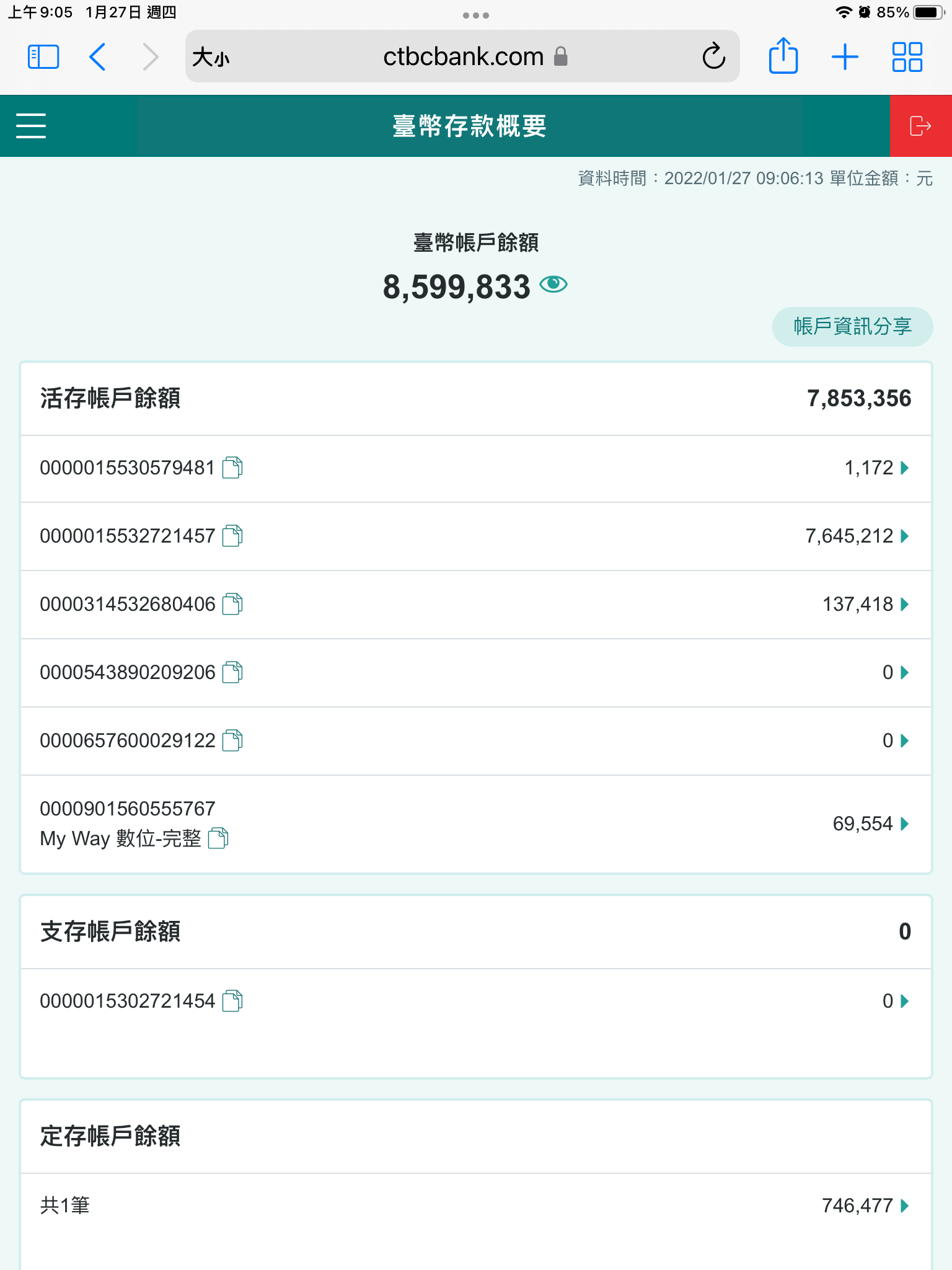Copy account number 0000015532721457
The height and width of the screenshot is (1270, 952).
coord(232,536)
